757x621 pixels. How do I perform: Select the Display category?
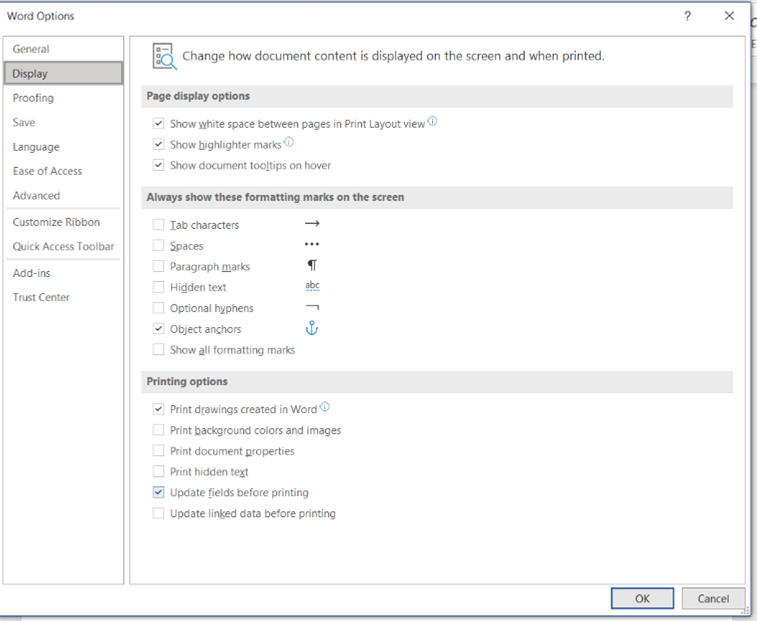[x=63, y=73]
